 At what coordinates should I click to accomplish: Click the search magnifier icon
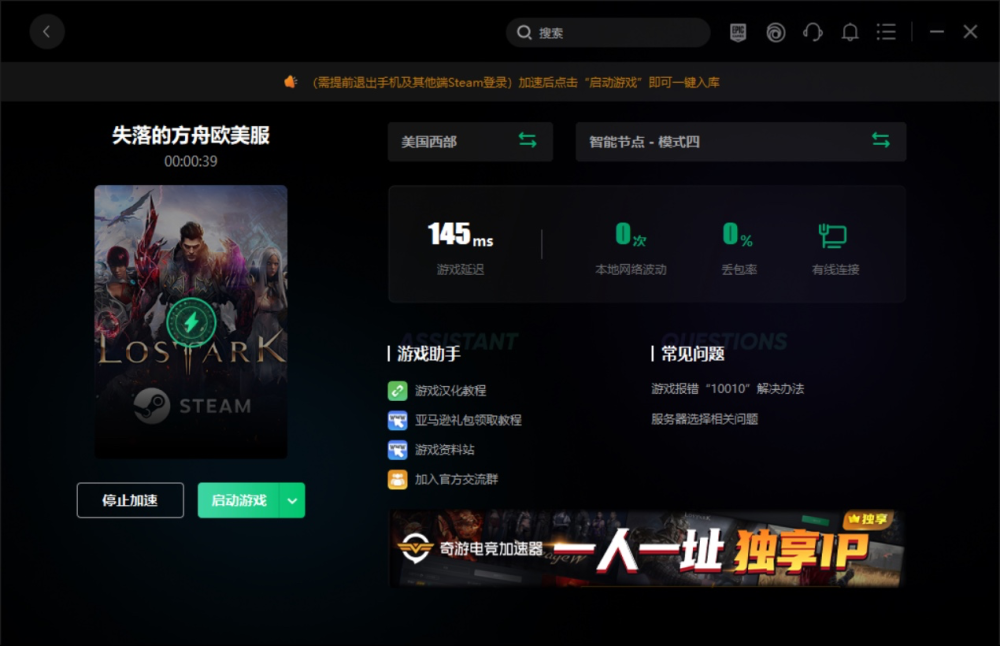pos(524,33)
